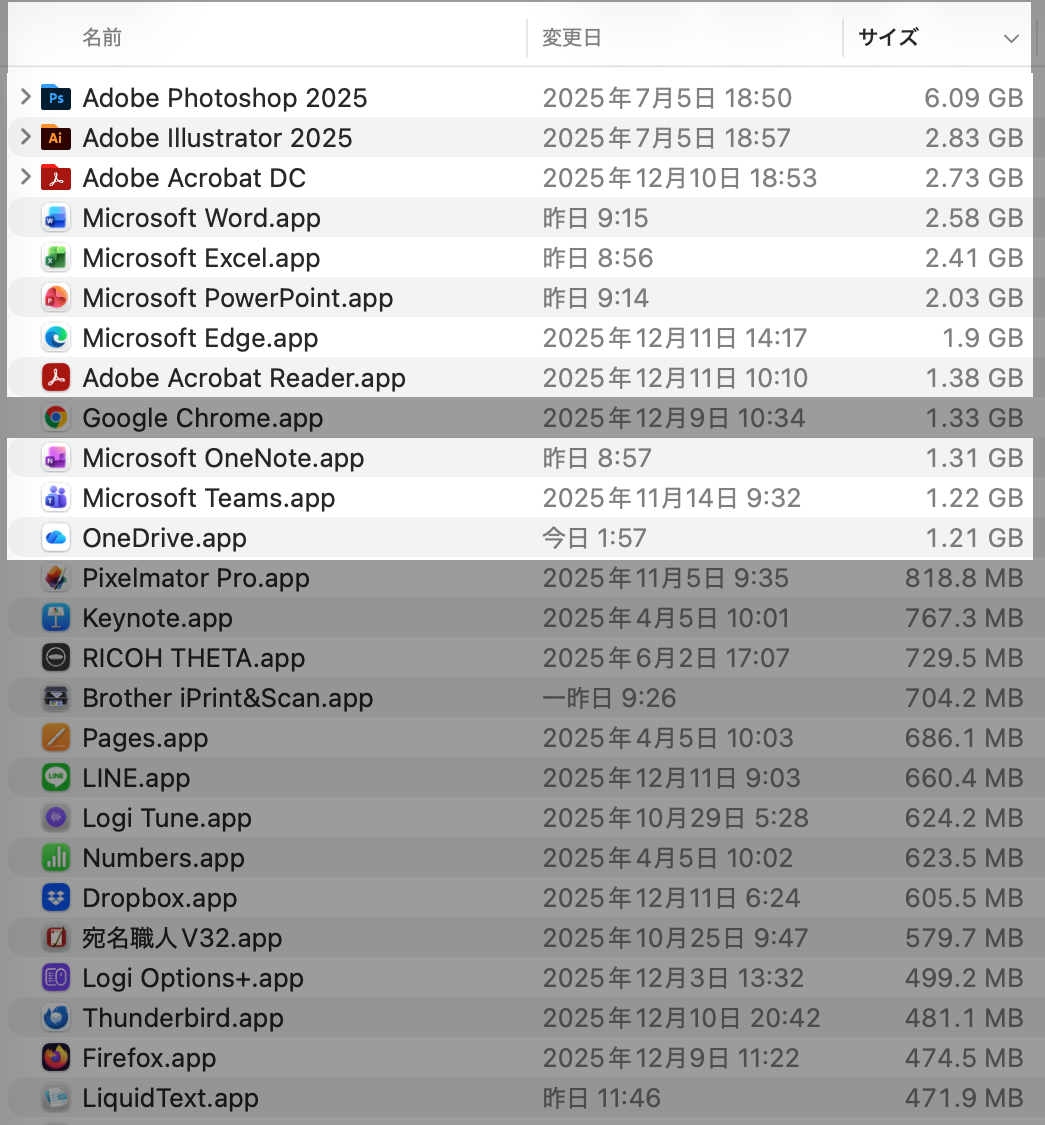Click the Adobe Acrobat Reader app icon
The width and height of the screenshot is (1045, 1125).
coord(56,378)
